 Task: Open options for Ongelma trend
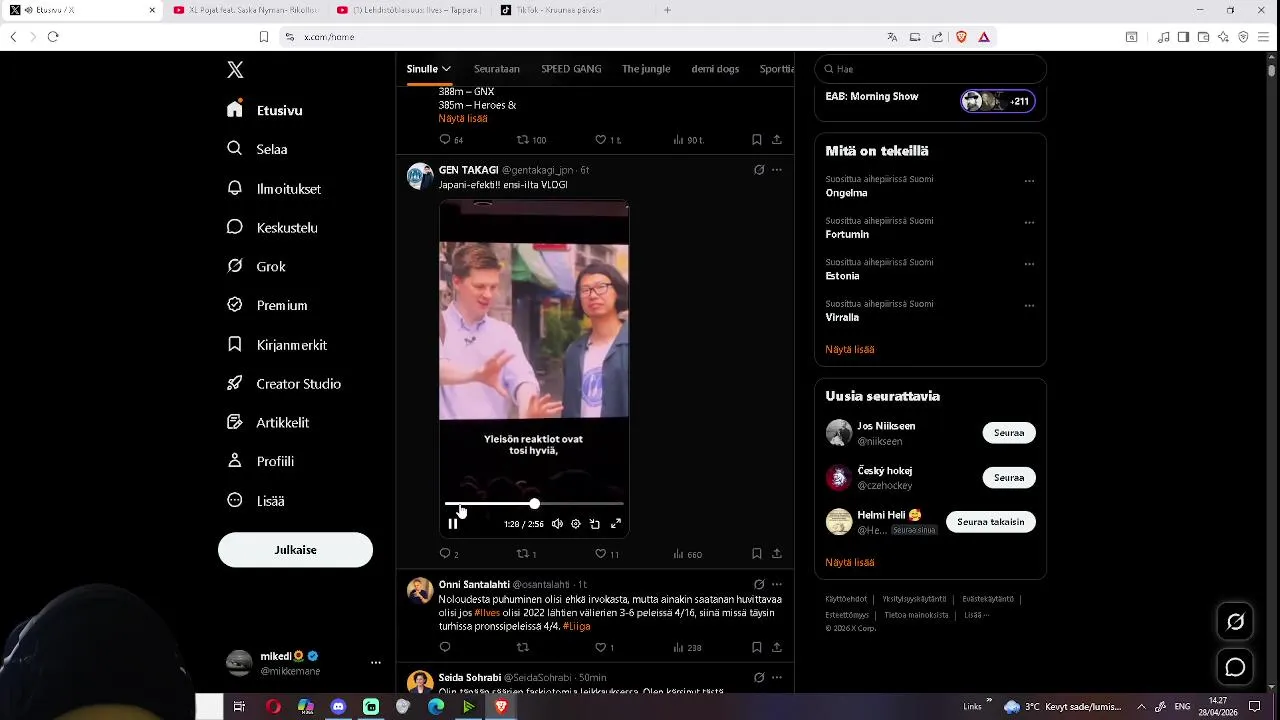click(1029, 181)
